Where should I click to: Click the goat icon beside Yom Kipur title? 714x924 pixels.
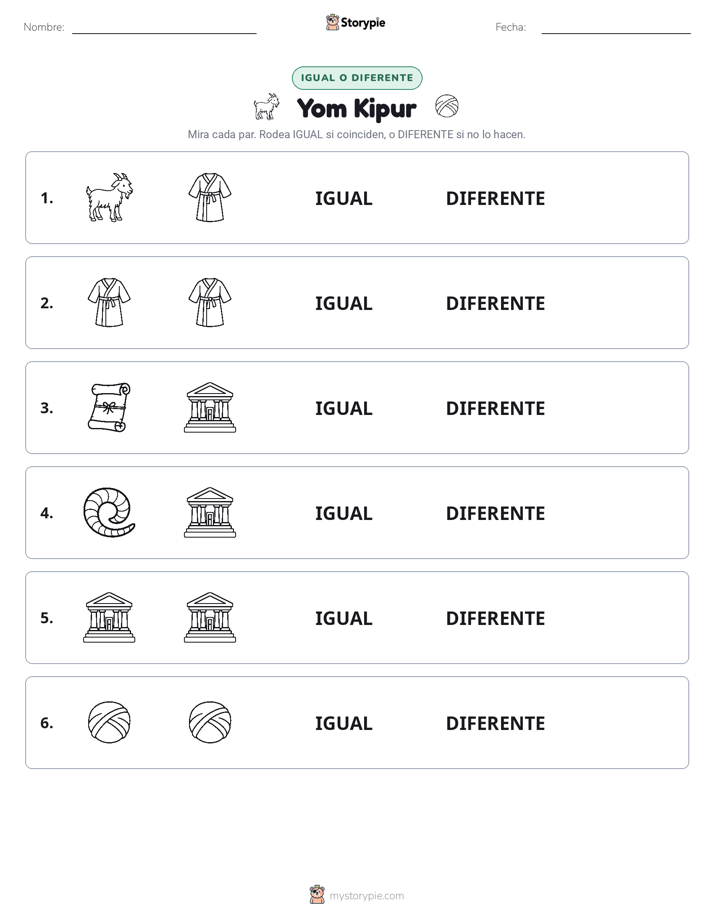coord(267,107)
